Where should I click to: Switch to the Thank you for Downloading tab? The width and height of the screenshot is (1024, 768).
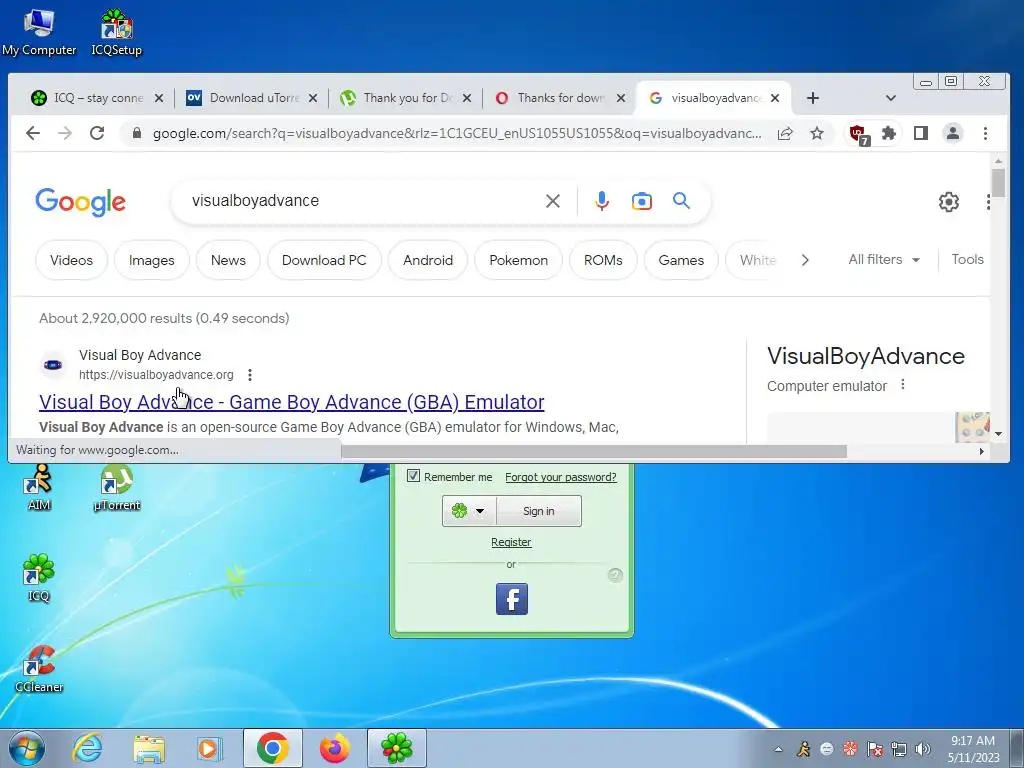(x=406, y=98)
